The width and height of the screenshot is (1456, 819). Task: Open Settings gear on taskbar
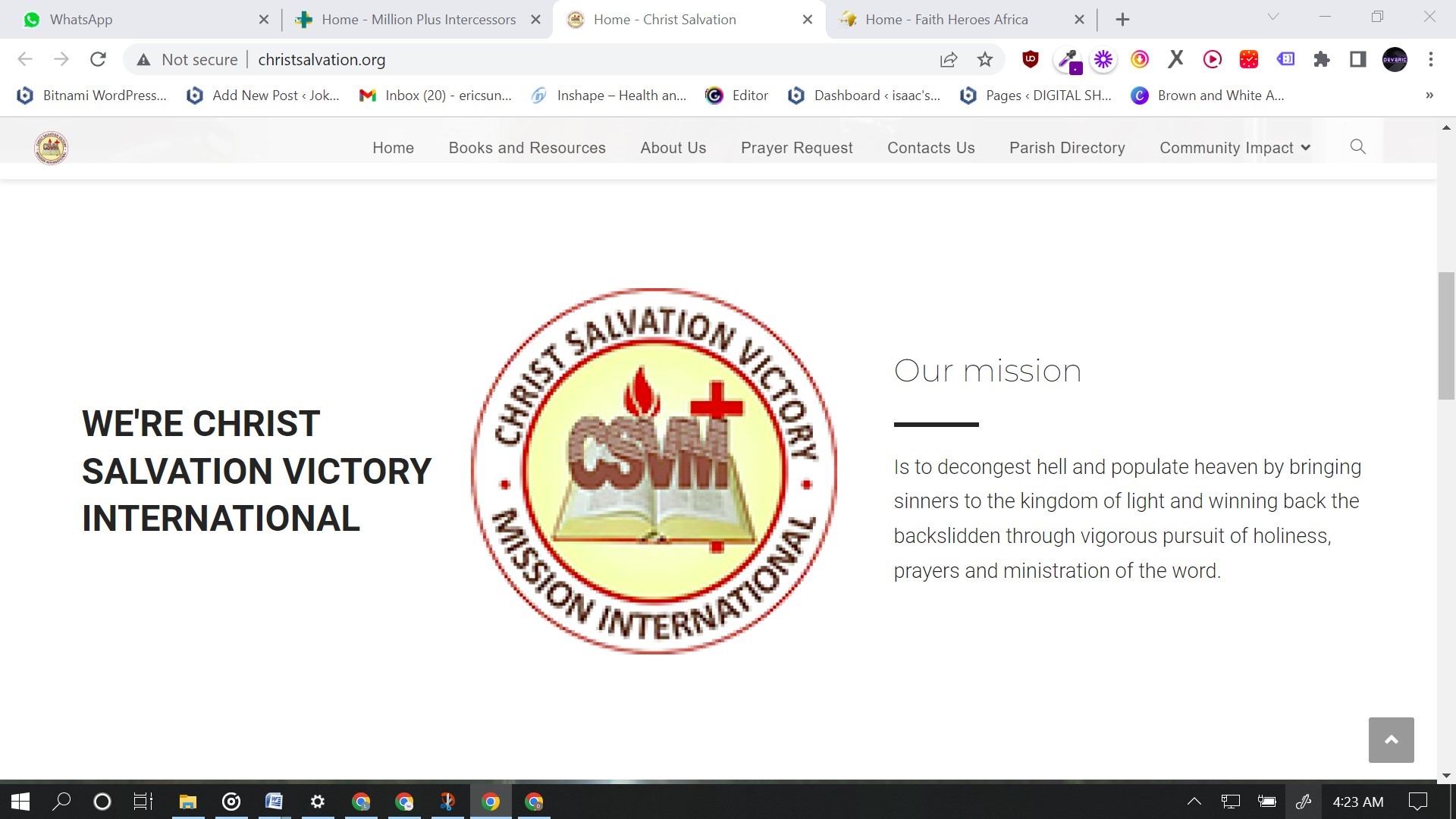(x=318, y=802)
